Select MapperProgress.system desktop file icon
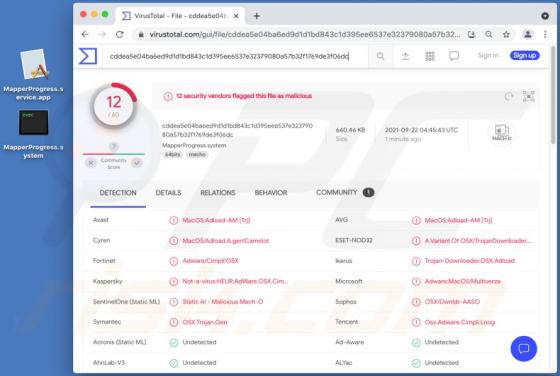Image resolution: width=560 pixels, height=376 pixels. 34,134
